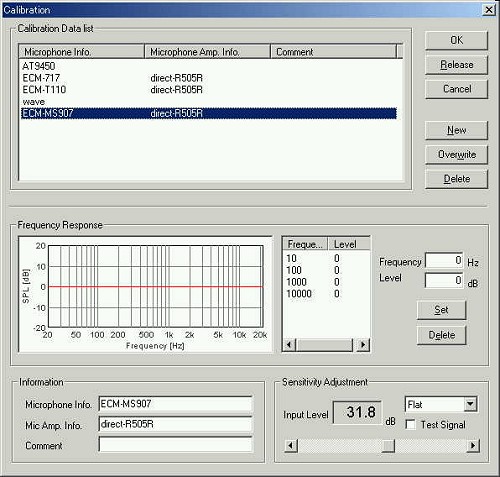Click the OK button

point(456,40)
